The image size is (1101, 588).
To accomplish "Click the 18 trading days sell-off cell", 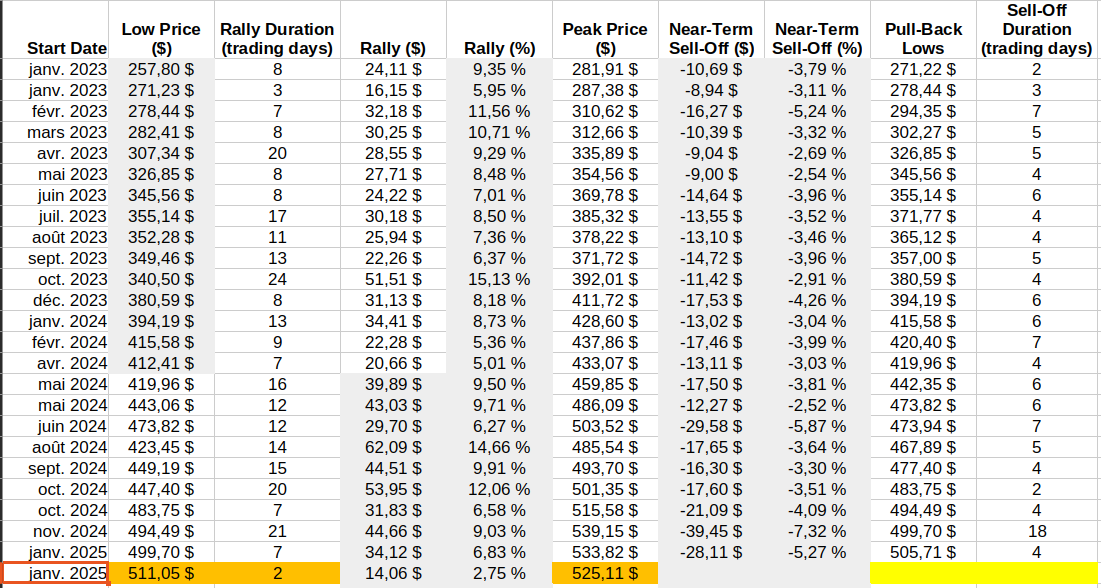I will [x=1037, y=531].
